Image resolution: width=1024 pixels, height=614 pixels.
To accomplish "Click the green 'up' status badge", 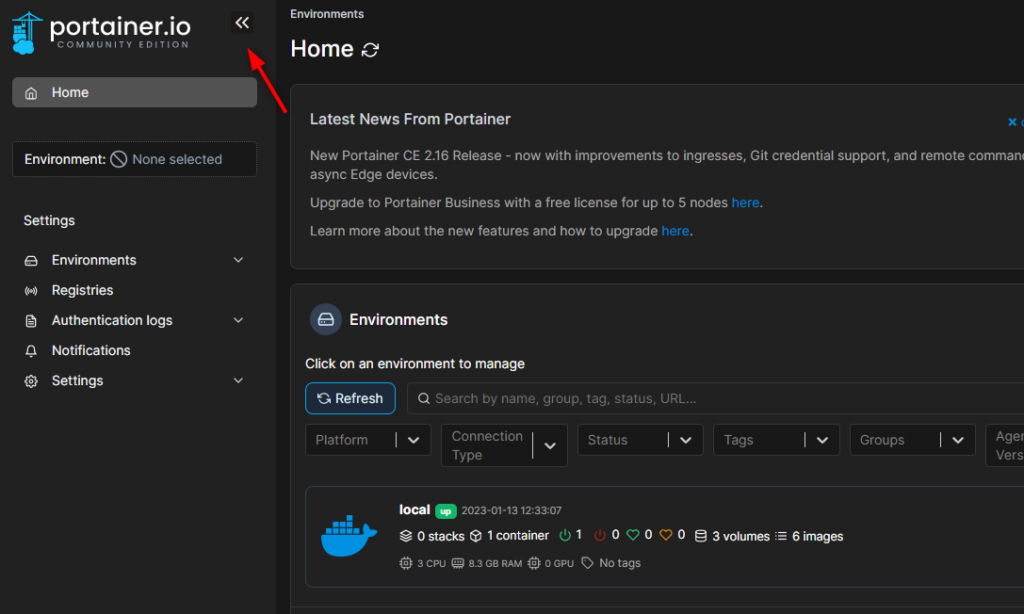I will pos(445,511).
